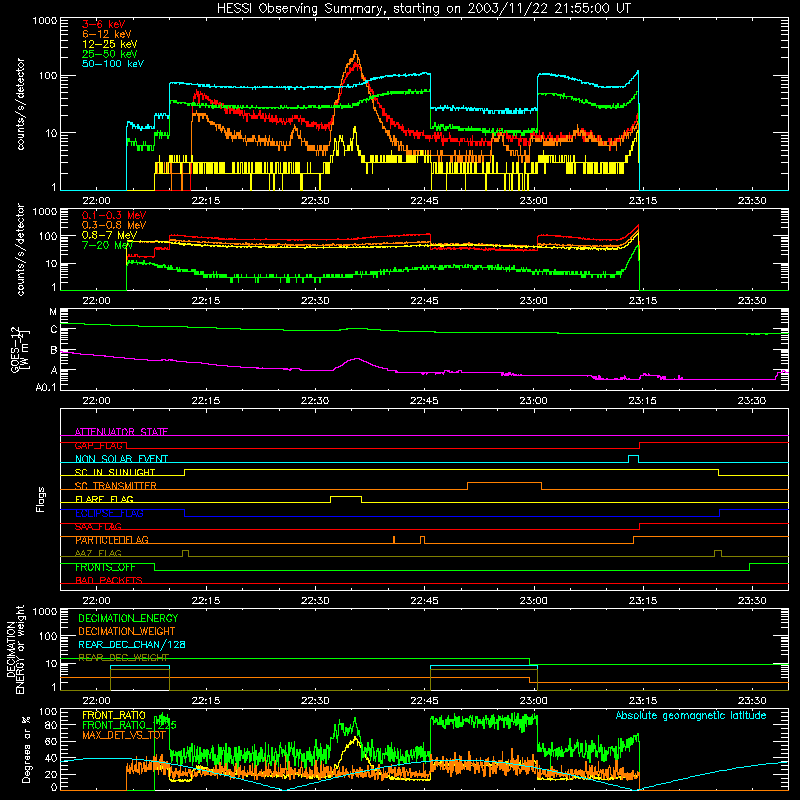The height and width of the screenshot is (800, 800).
Task: Click the NON_SOLAR_EVENT flag label
Action: [121, 459]
